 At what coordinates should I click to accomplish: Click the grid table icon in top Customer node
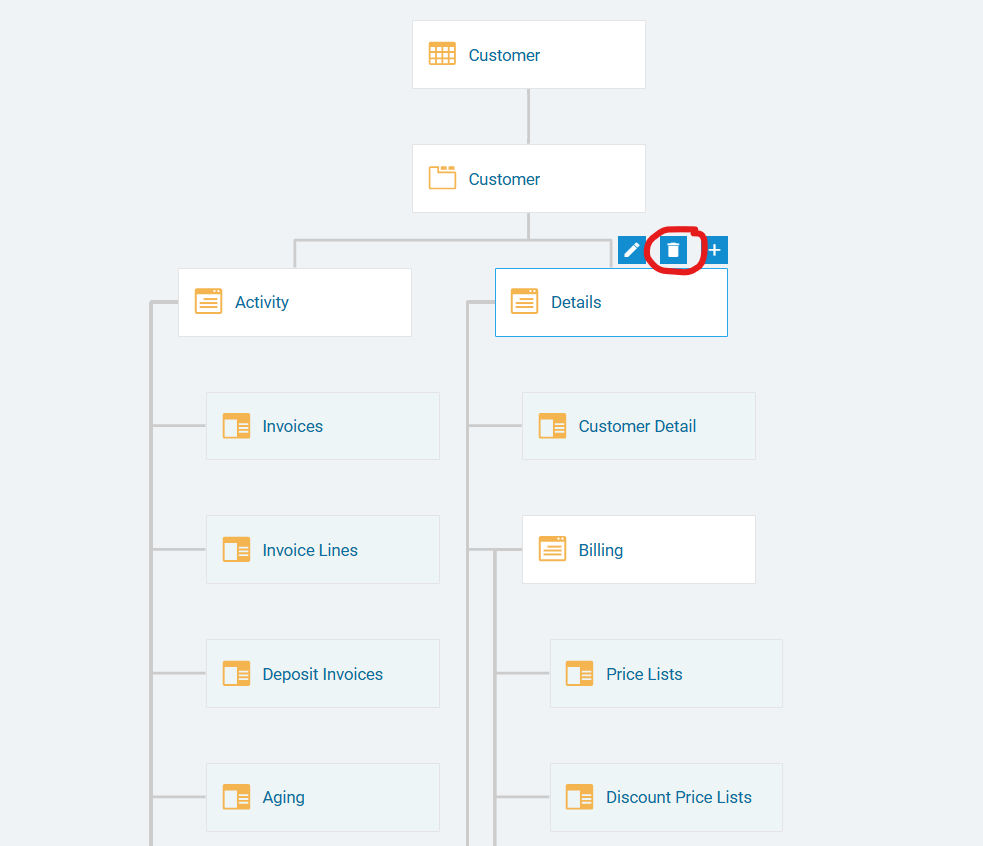(442, 54)
